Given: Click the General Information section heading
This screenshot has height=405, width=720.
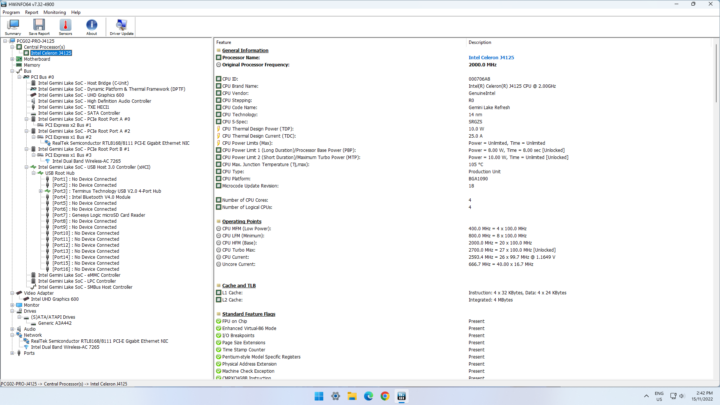Looking at the screenshot, I should click(x=245, y=51).
